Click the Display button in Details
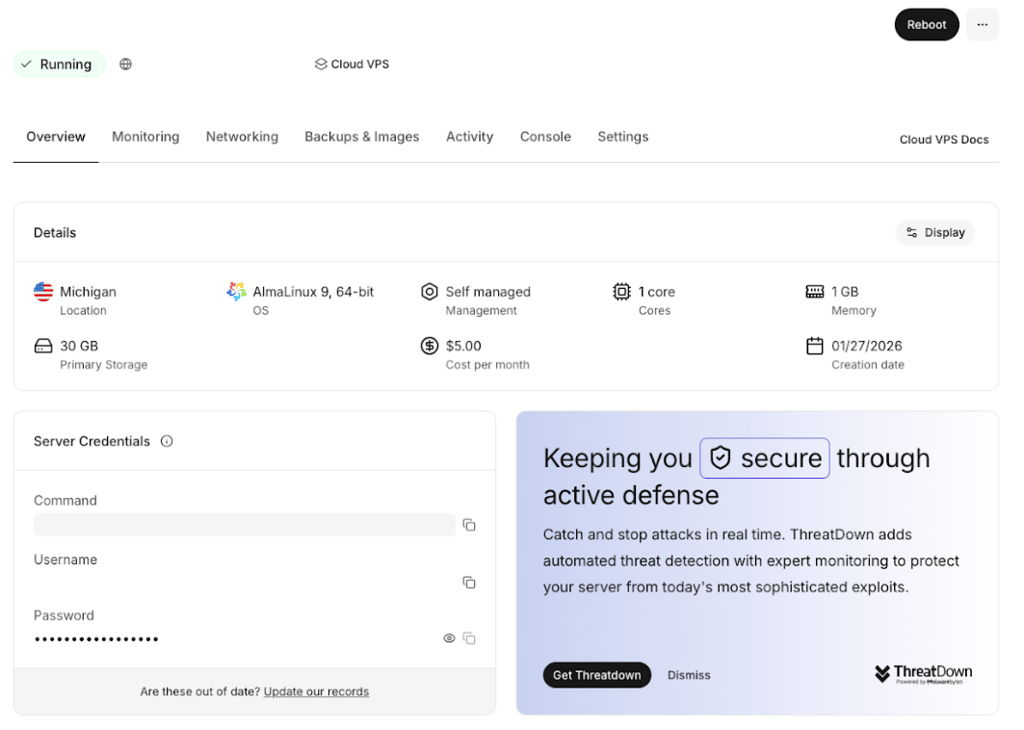1024x730 pixels. pos(935,232)
